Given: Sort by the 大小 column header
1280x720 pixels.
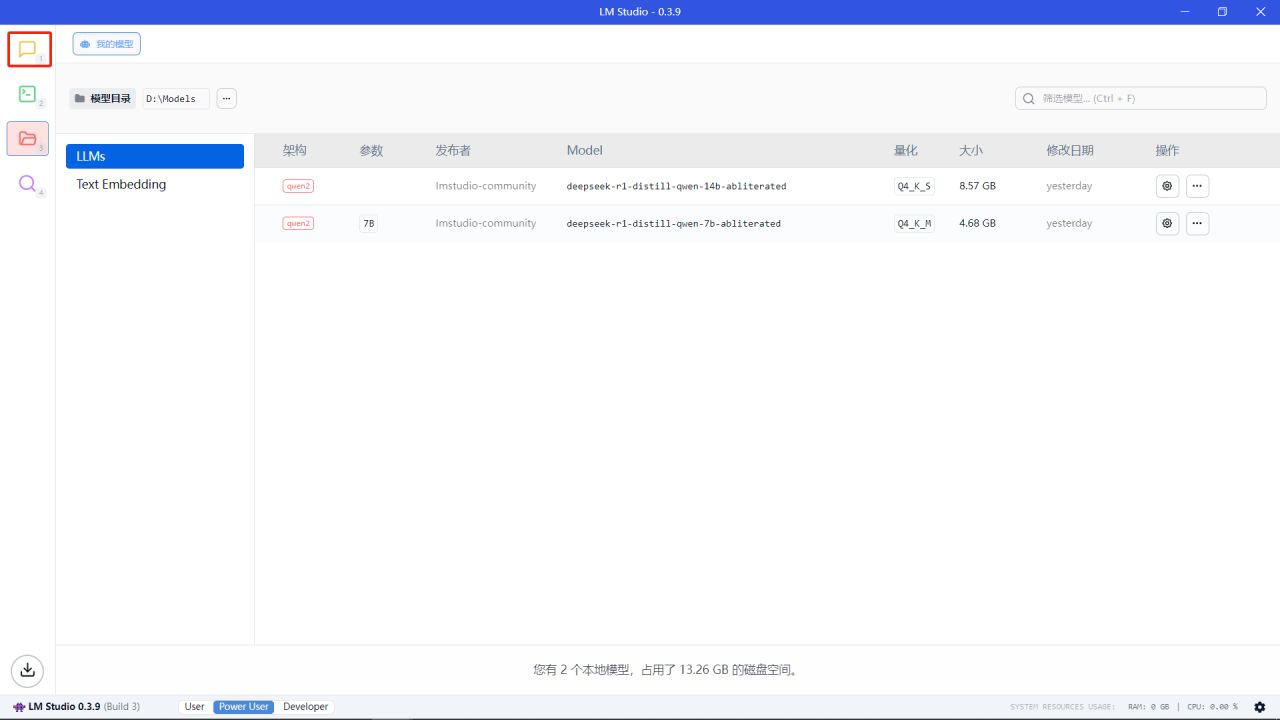Looking at the screenshot, I should (x=971, y=150).
